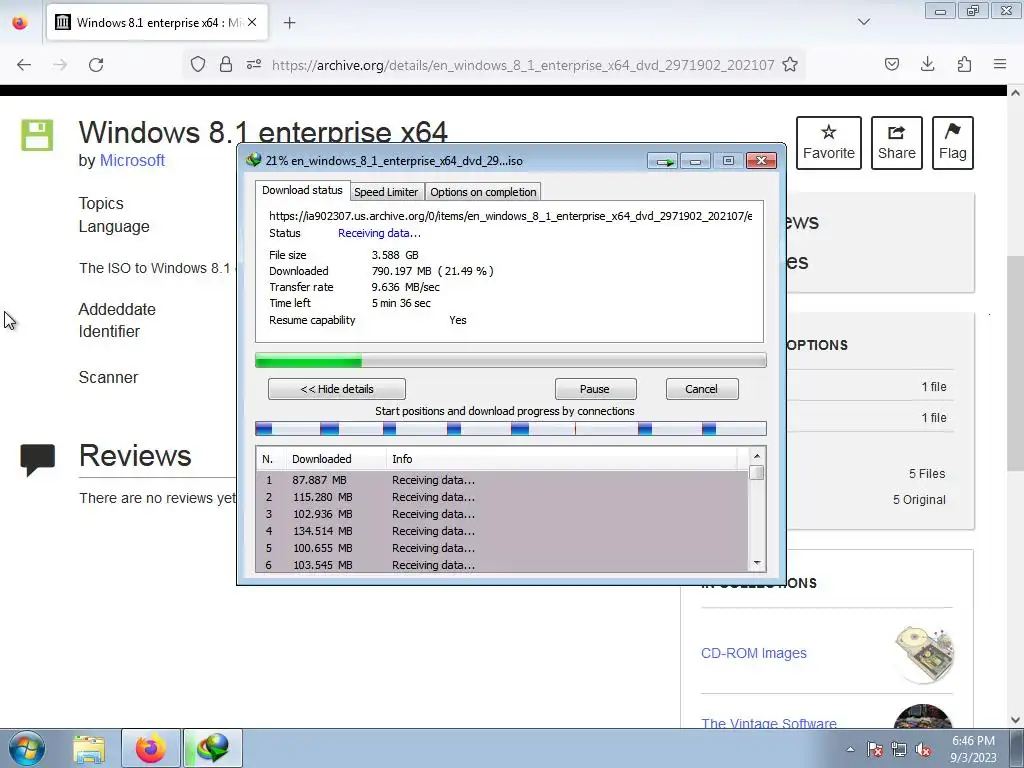Click the N. column header
This screenshot has height=768, width=1024.
(270, 459)
